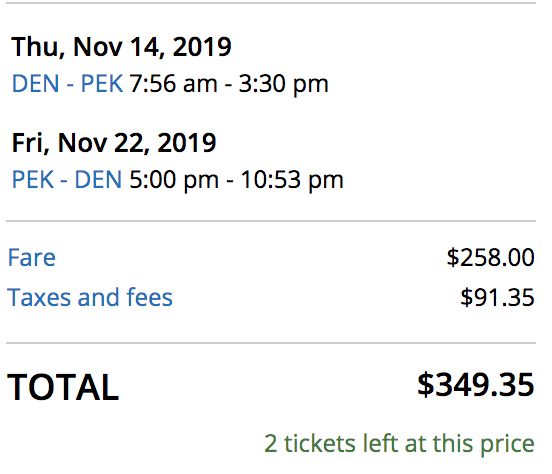Click the $349.35 total price
The height and width of the screenshot is (474, 552).
(476, 385)
